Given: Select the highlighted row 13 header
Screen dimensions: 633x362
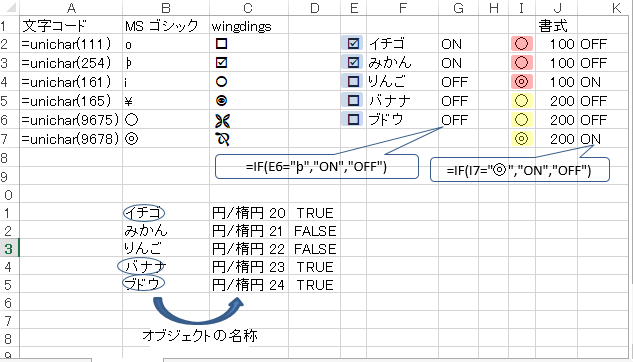Looking at the screenshot, I should pos(9,249).
